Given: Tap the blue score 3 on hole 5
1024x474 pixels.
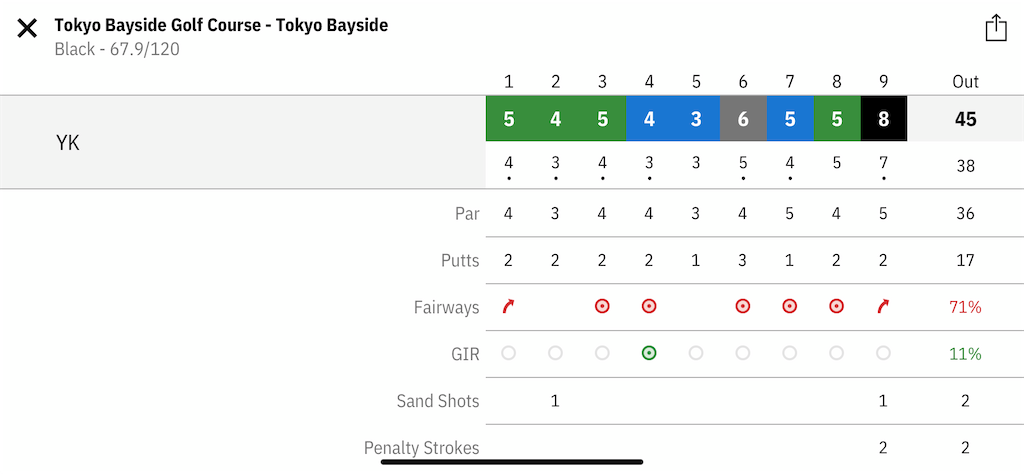Looking at the screenshot, I should (696, 119).
